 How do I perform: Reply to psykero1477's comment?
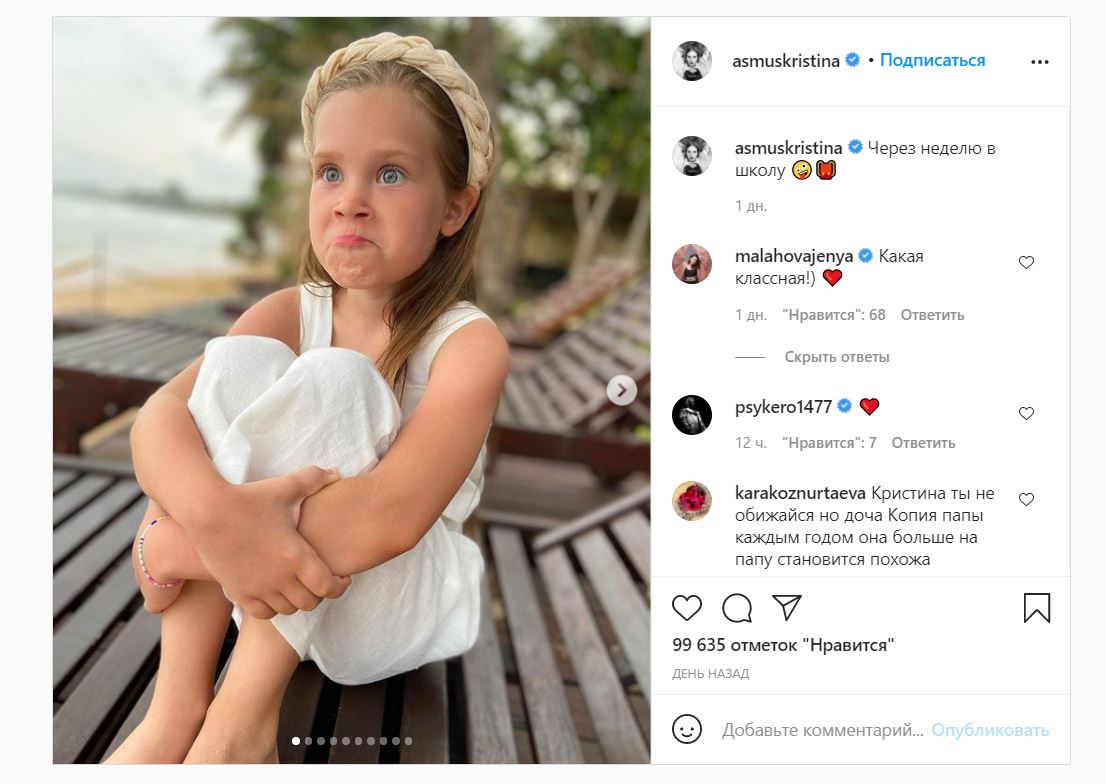pyautogui.click(x=923, y=443)
